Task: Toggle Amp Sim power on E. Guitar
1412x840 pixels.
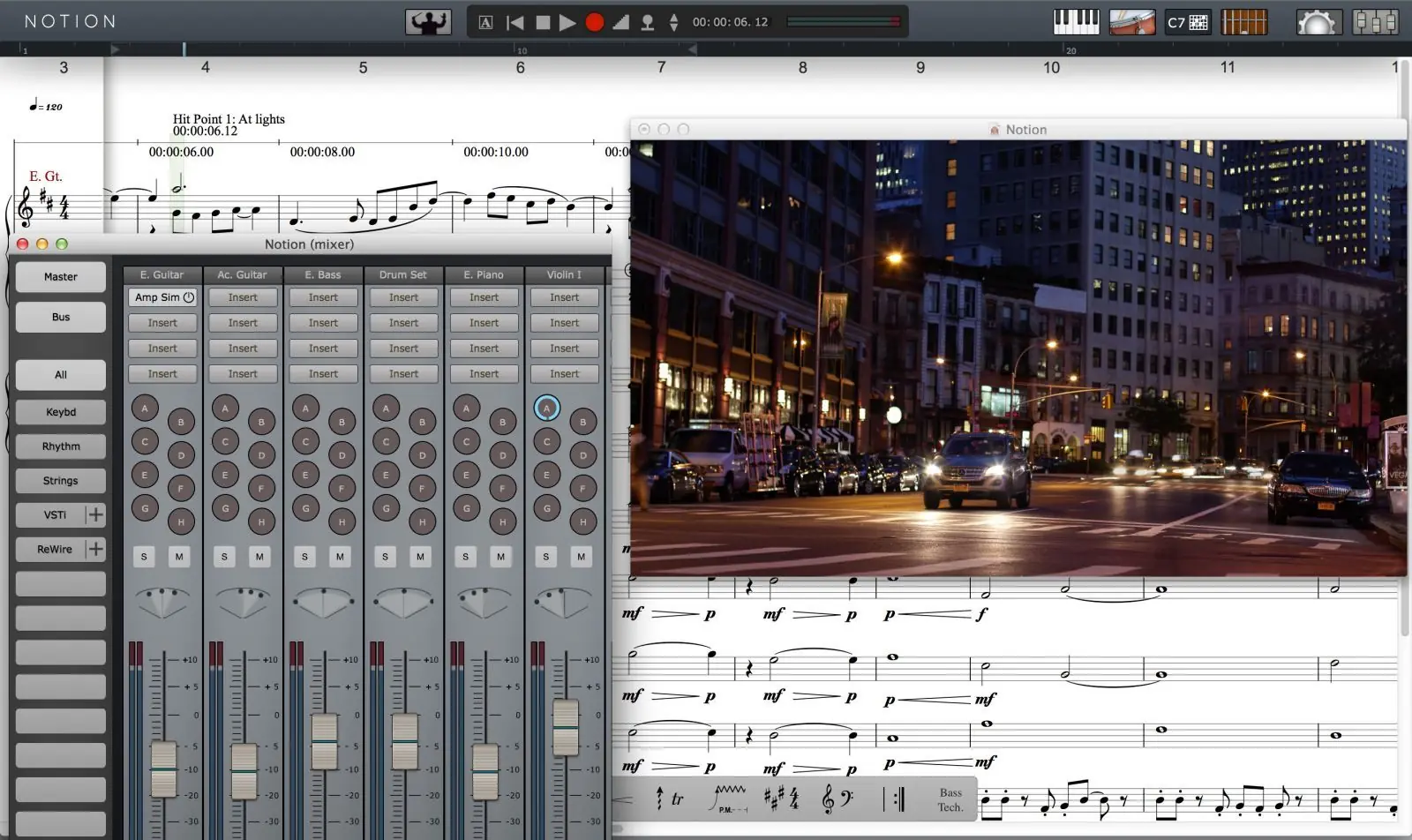Action: click(189, 298)
